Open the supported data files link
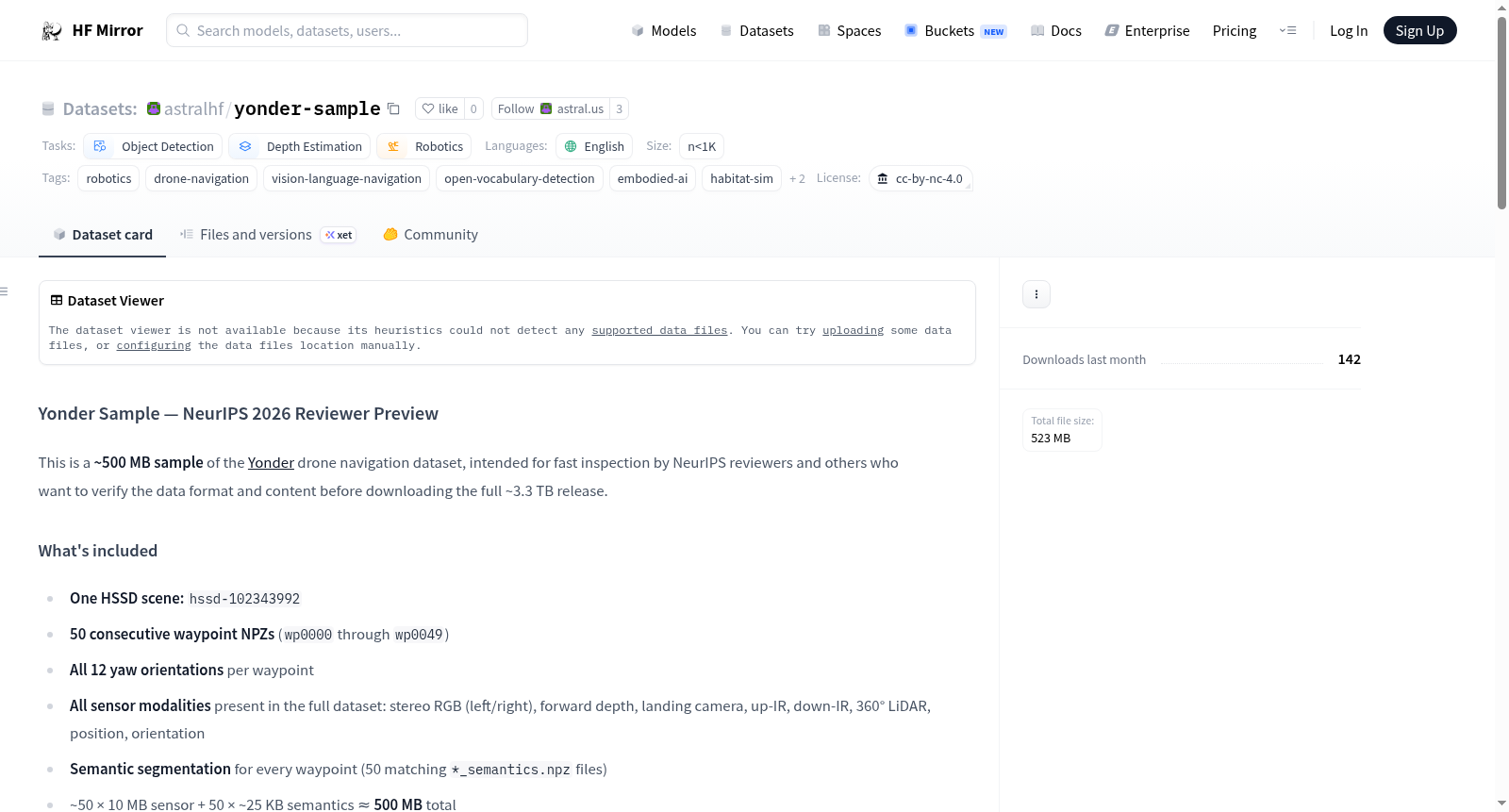This screenshot has height=812, width=1509. (x=659, y=330)
